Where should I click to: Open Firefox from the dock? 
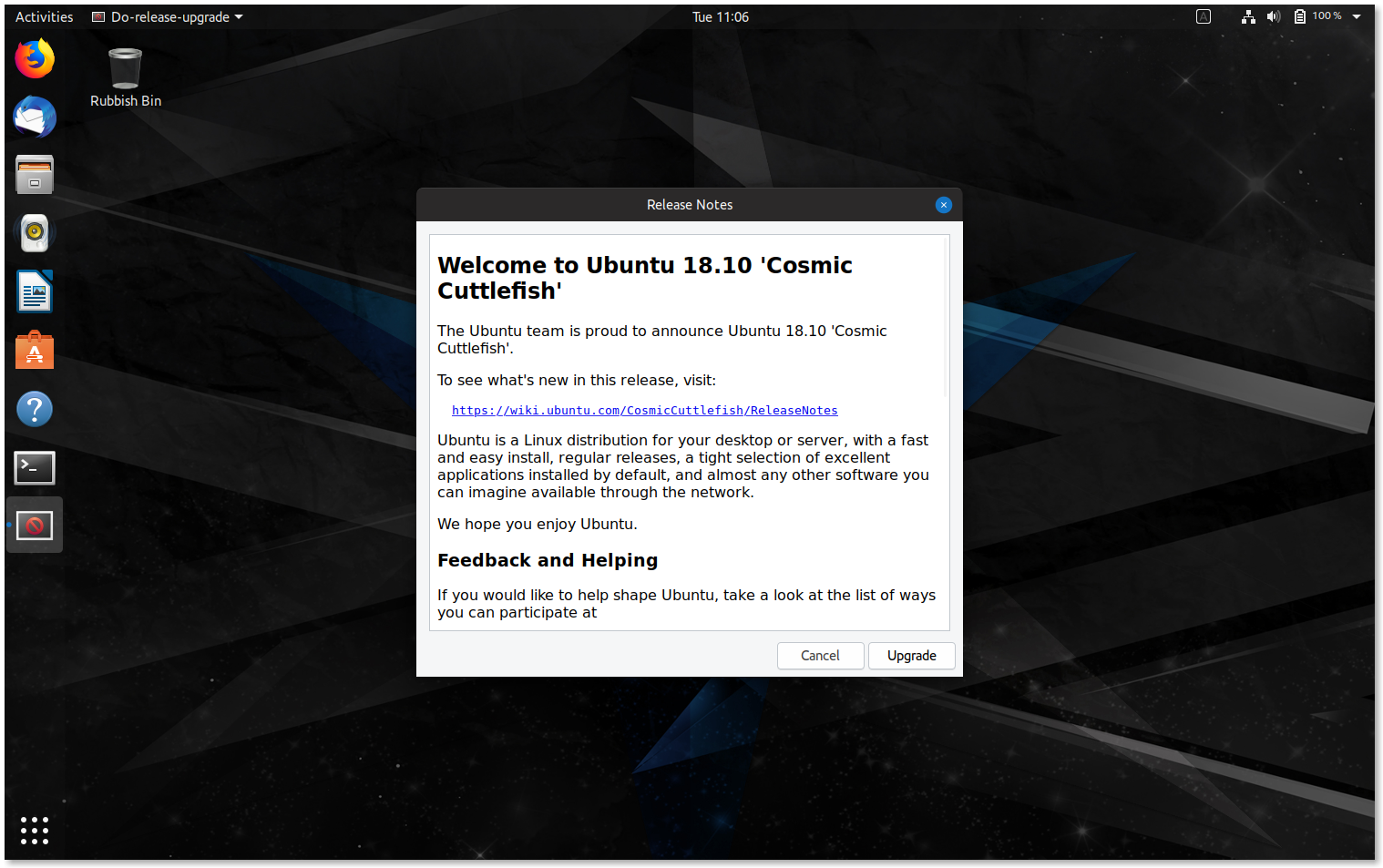coord(35,59)
